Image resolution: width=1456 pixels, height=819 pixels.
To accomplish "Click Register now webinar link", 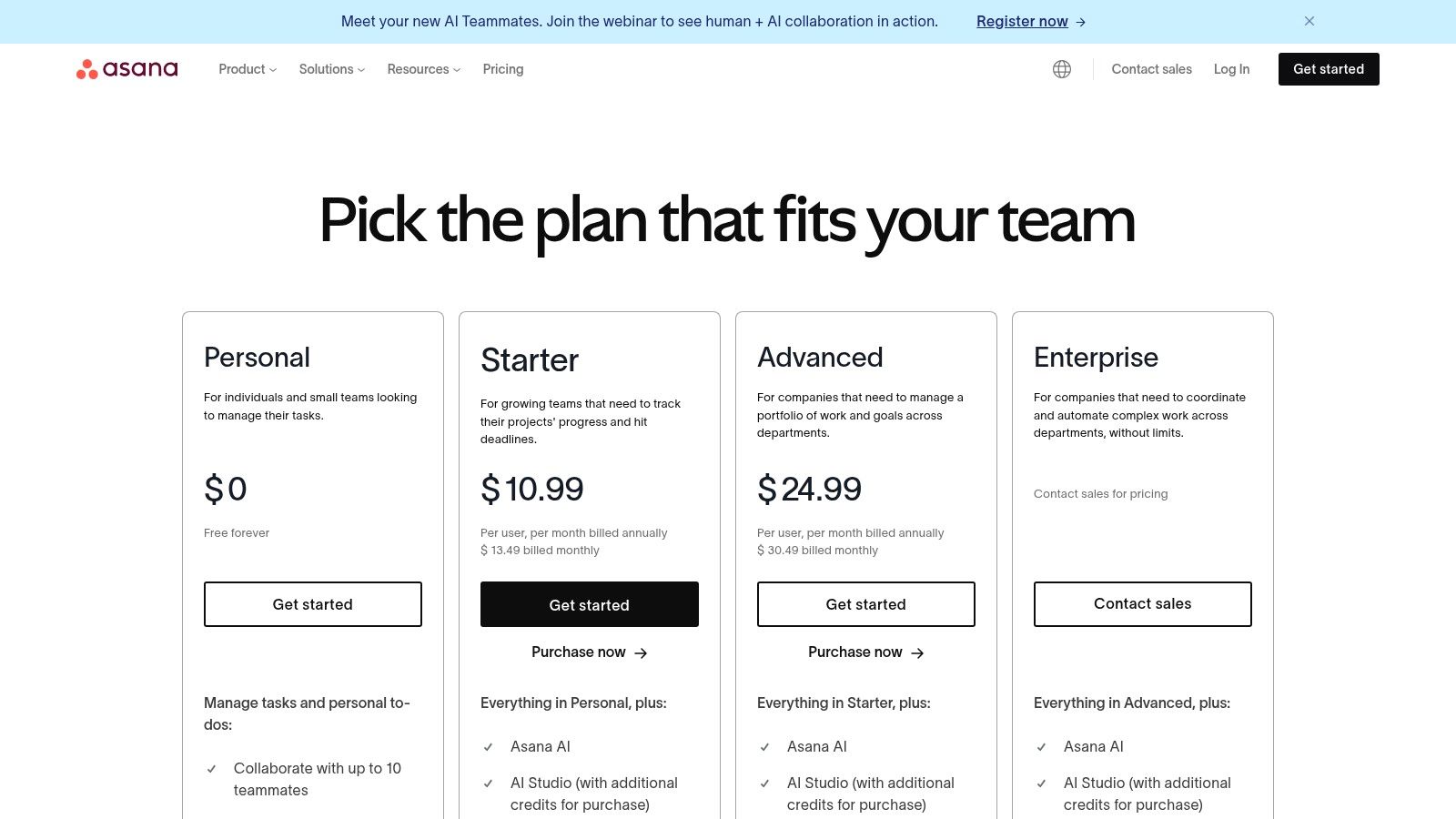I will coord(1022,22).
